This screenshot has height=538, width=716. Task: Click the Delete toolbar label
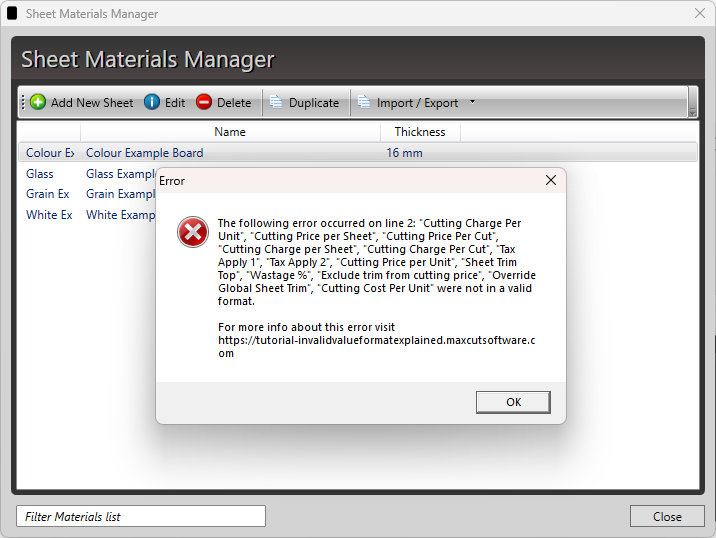point(234,103)
